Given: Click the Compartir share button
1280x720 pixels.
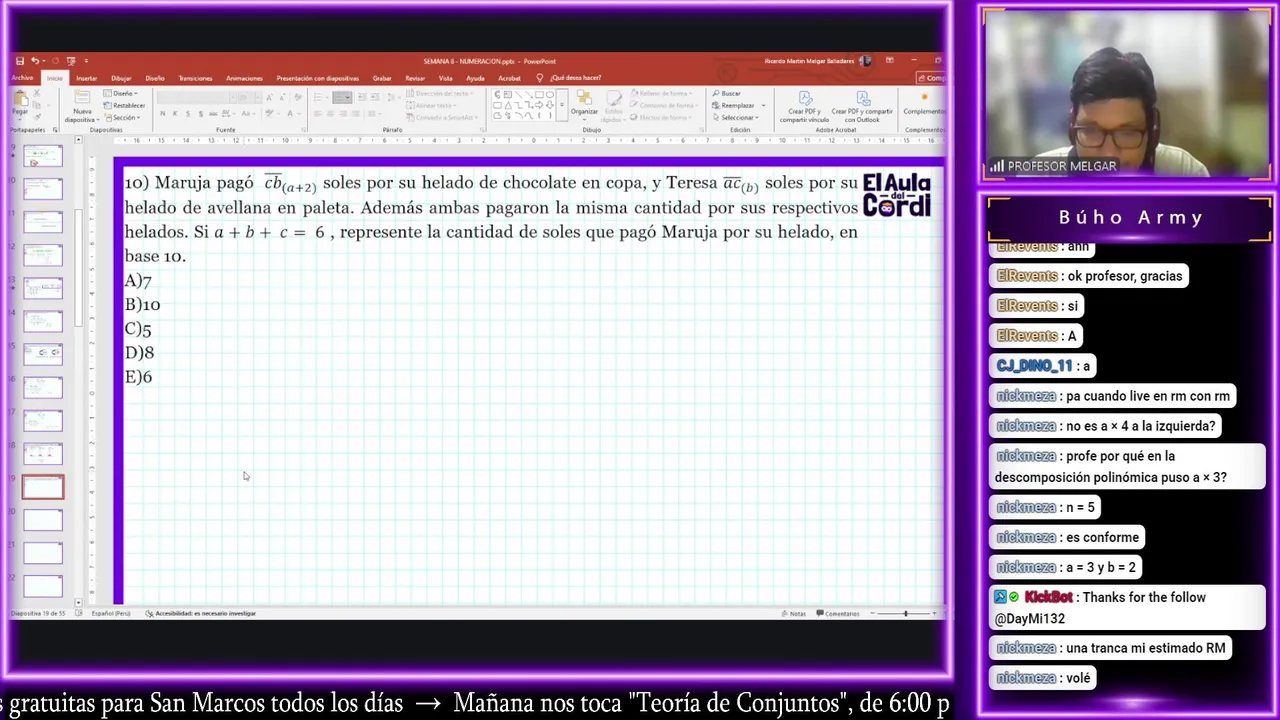Looking at the screenshot, I should [932, 78].
